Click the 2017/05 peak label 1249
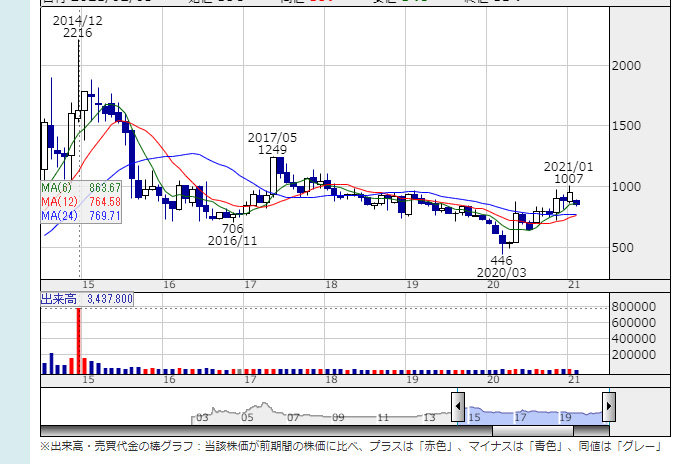The width and height of the screenshot is (680, 464). click(x=272, y=150)
